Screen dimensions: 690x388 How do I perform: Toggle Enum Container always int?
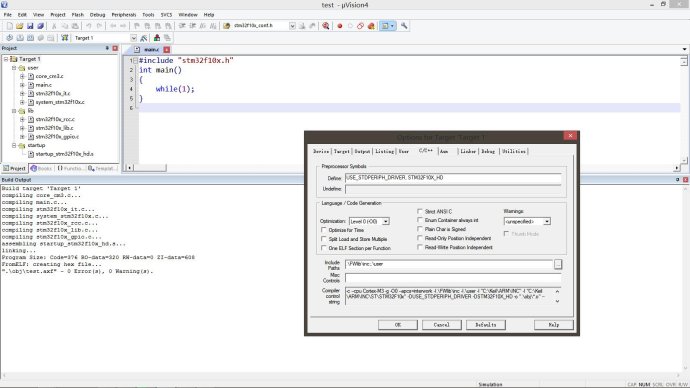click(420, 220)
